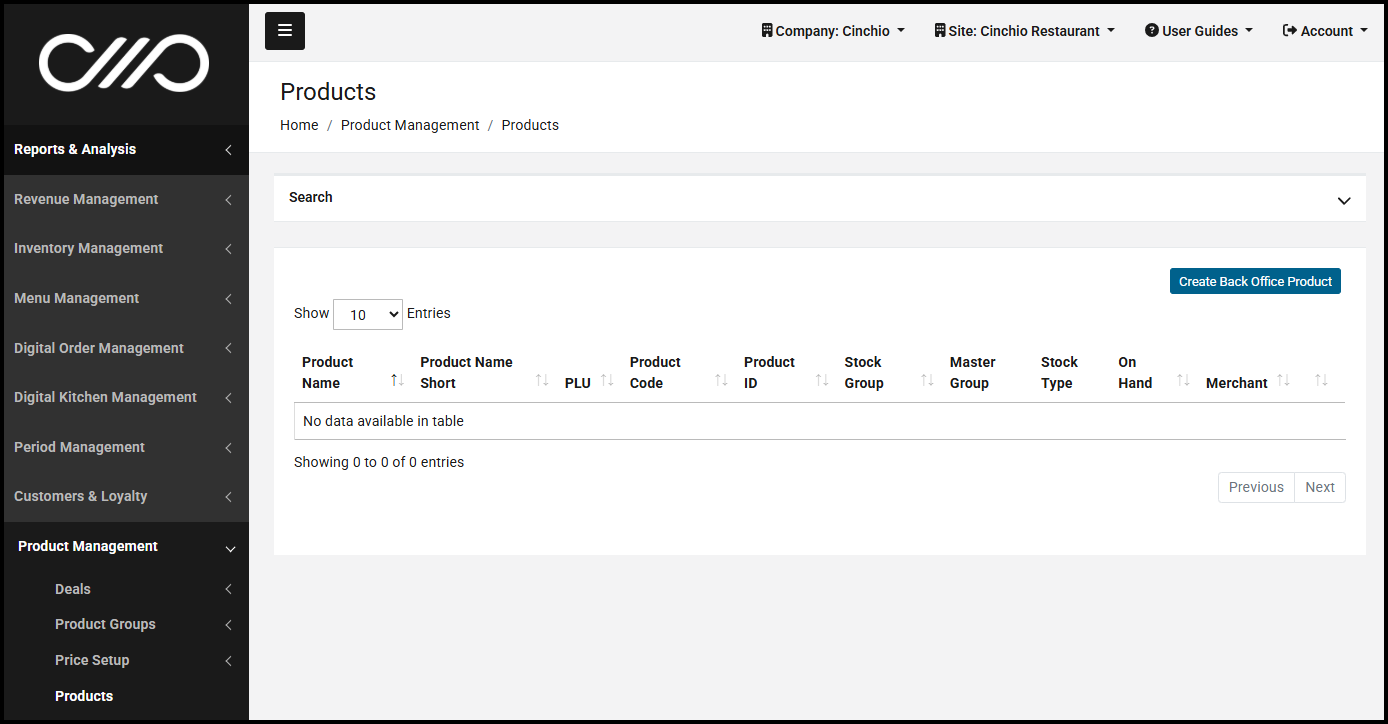This screenshot has width=1388, height=724.
Task: Go to Home breadcrumb link
Action: pos(299,125)
